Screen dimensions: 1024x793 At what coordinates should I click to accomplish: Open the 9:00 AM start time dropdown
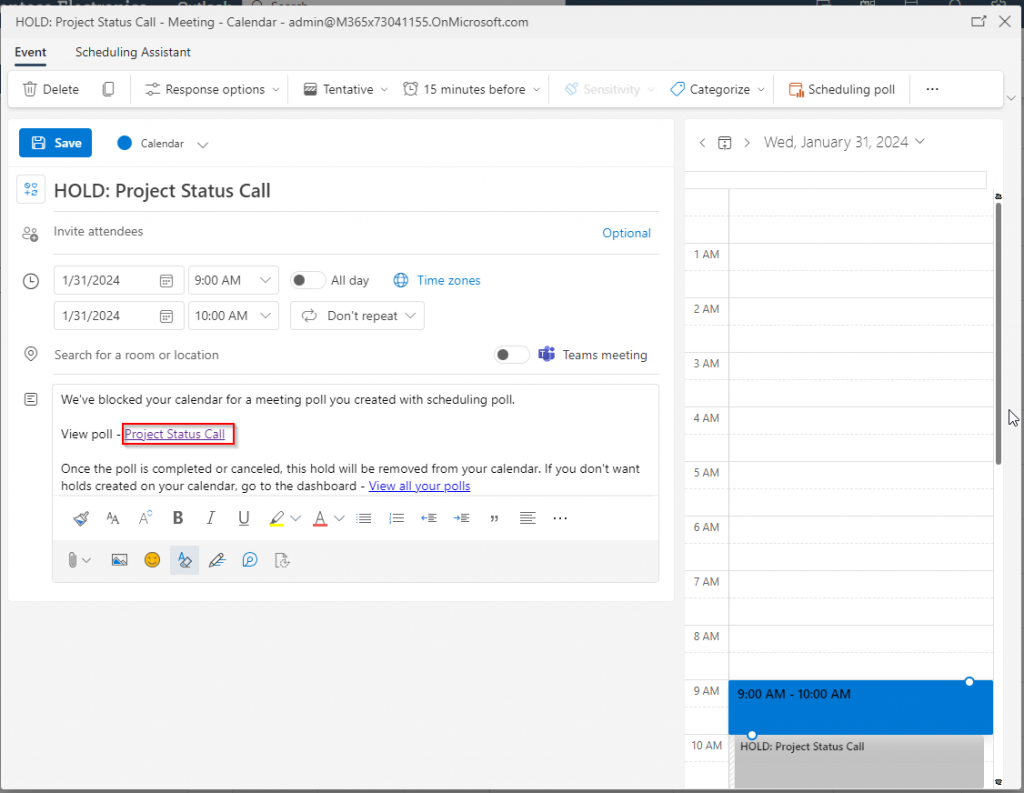click(x=234, y=280)
